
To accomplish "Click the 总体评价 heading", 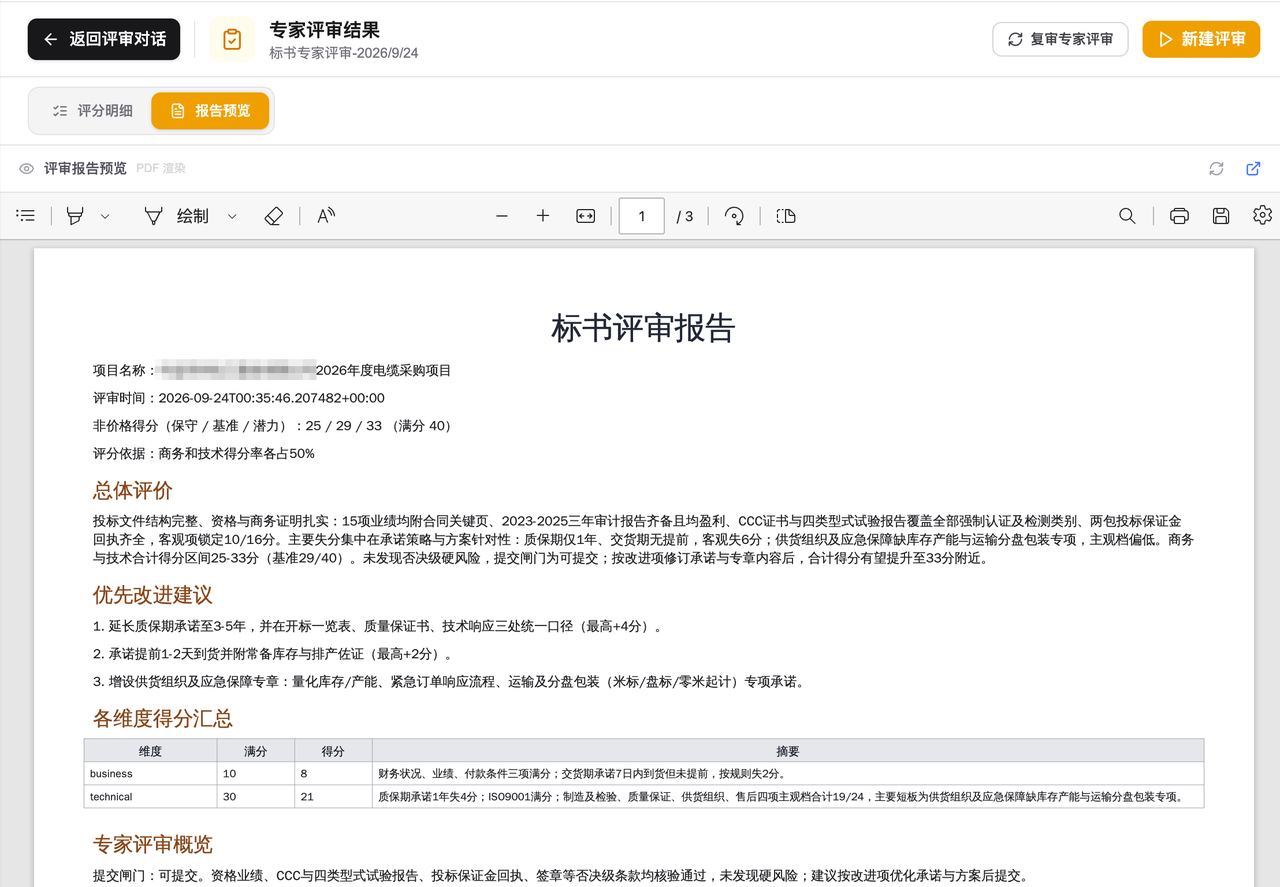I will tap(133, 491).
